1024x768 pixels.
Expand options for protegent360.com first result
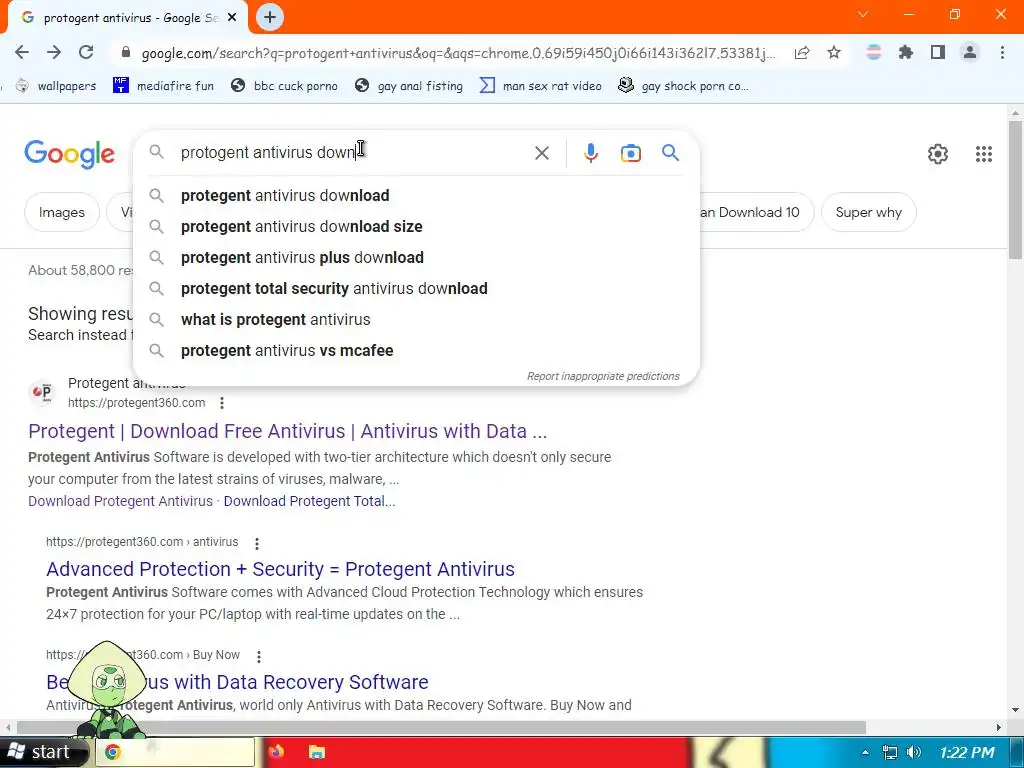coord(222,403)
